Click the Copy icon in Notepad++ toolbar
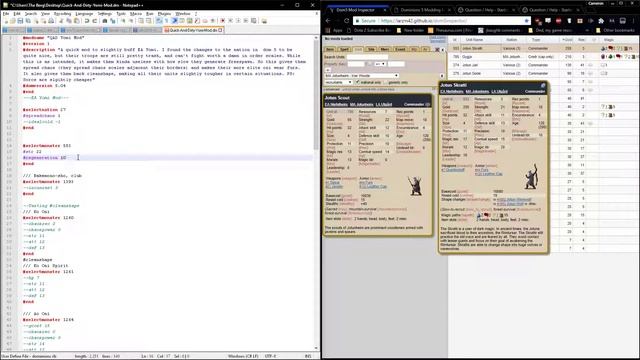This screenshot has width=640, height=360. click(x=69, y=20)
